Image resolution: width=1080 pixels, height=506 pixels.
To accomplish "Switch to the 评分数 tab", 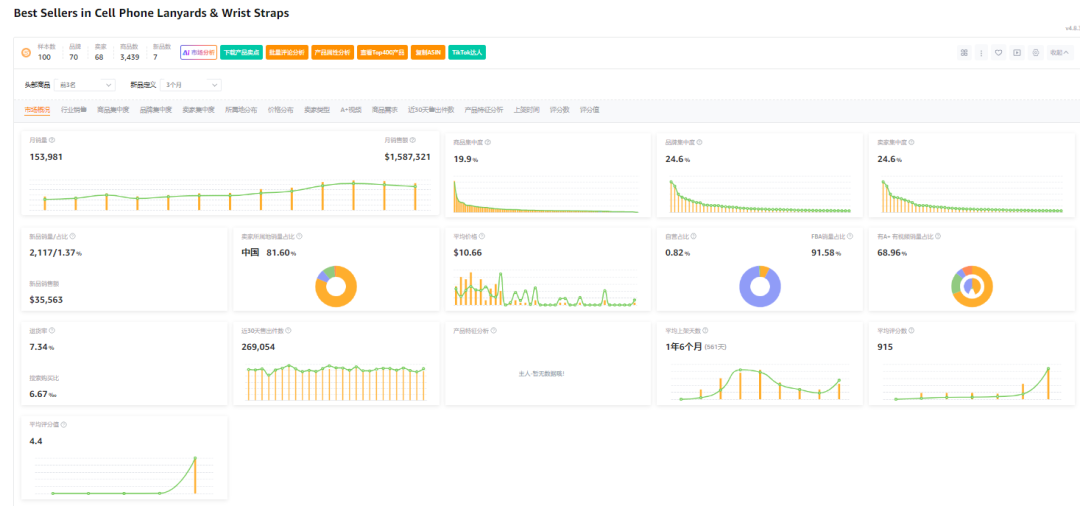I will pos(559,109).
